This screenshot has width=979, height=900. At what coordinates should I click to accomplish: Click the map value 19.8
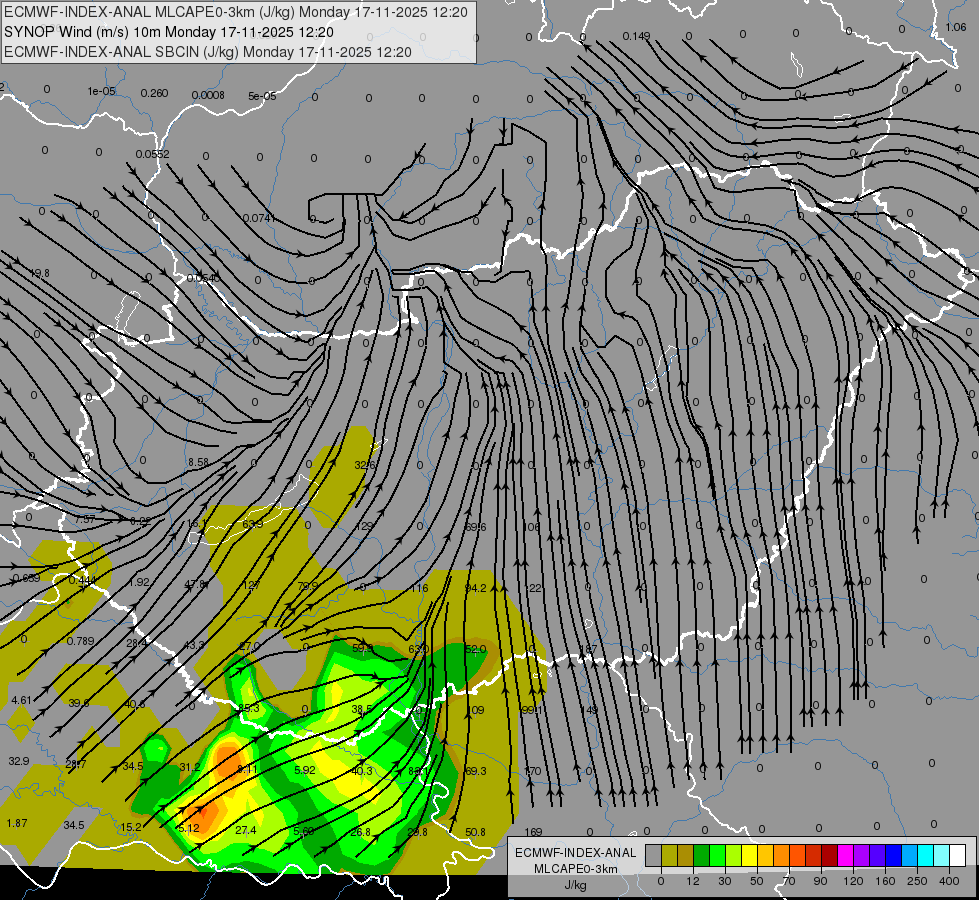point(39,274)
